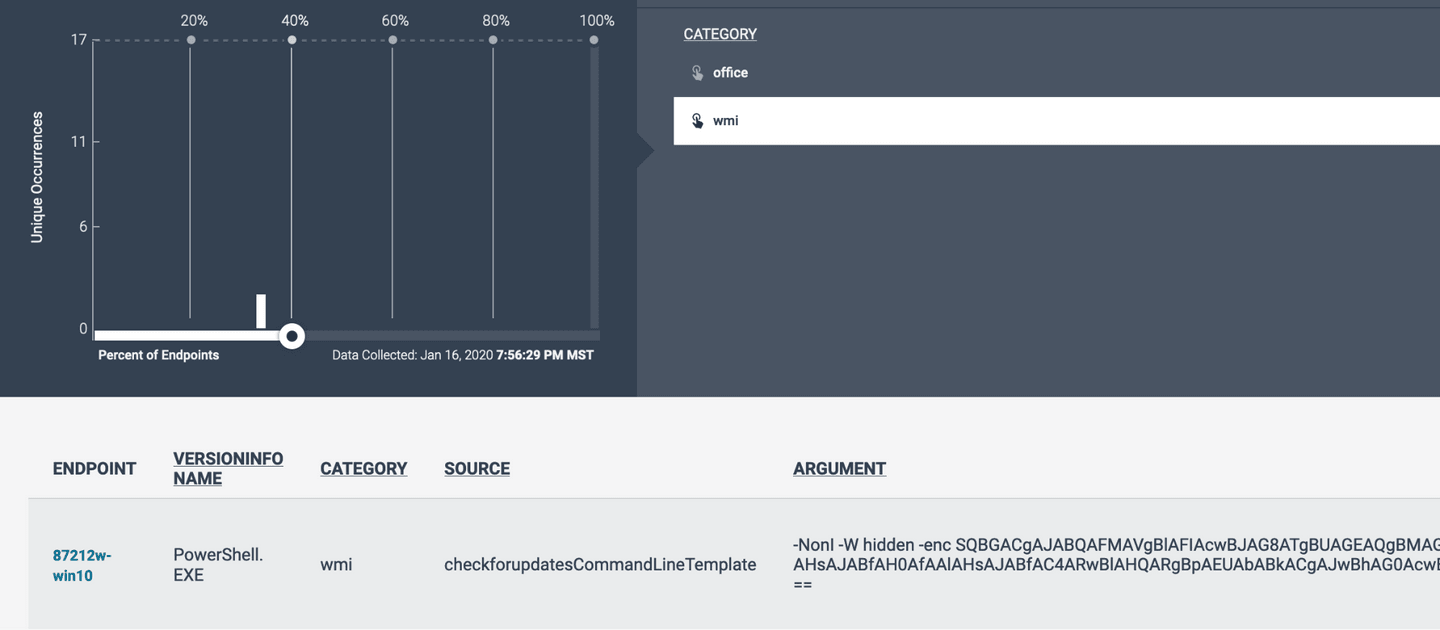Click the white histogram bar in chart
1440x630 pixels.
[x=261, y=311]
